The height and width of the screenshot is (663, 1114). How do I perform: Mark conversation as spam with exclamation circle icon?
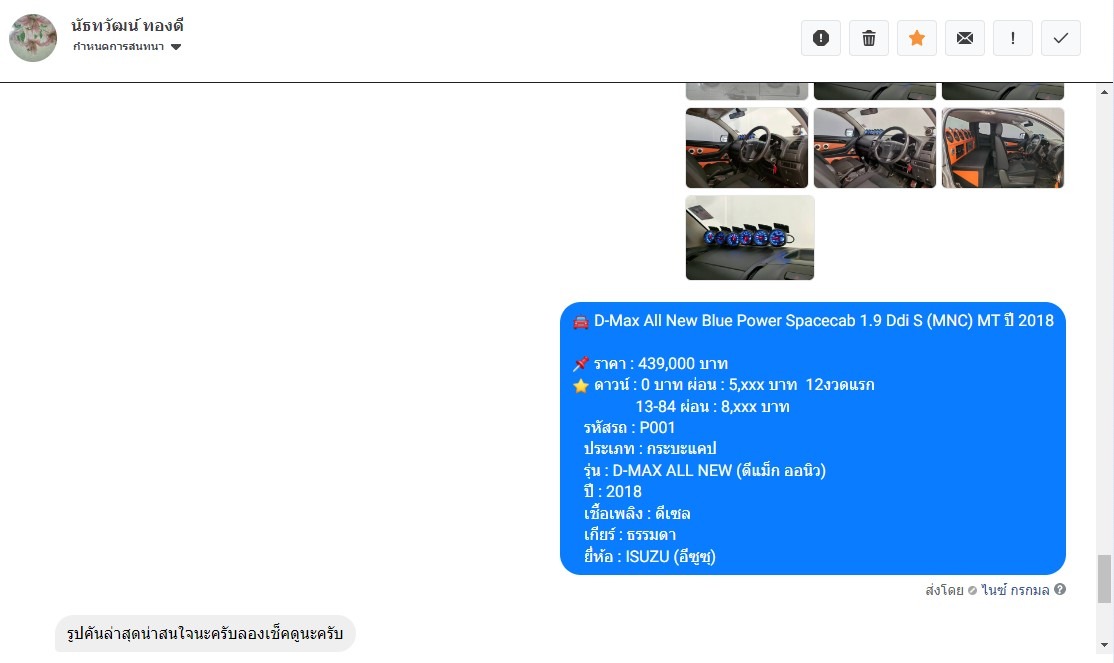(x=821, y=38)
